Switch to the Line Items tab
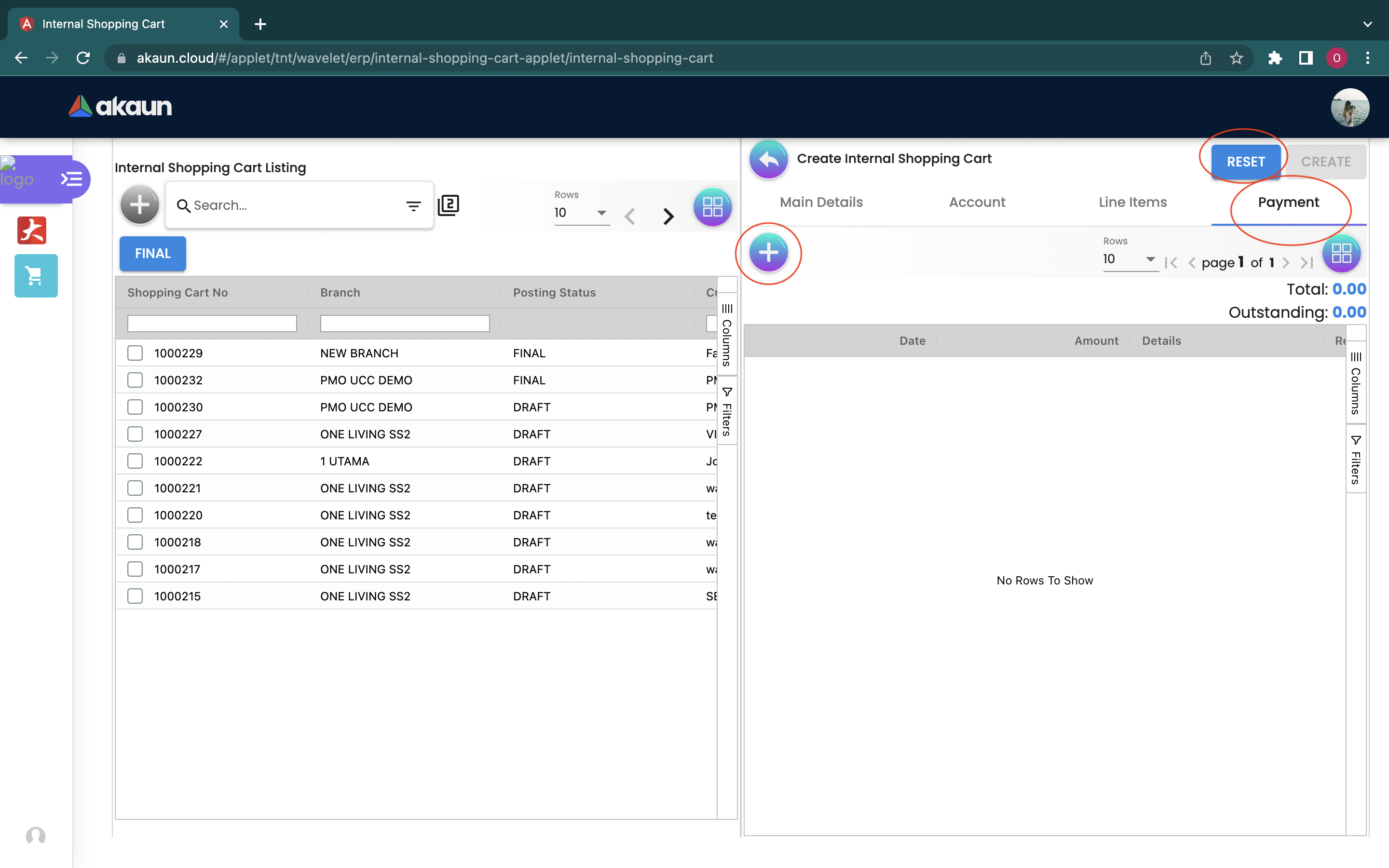This screenshot has width=1389, height=868. click(x=1132, y=202)
